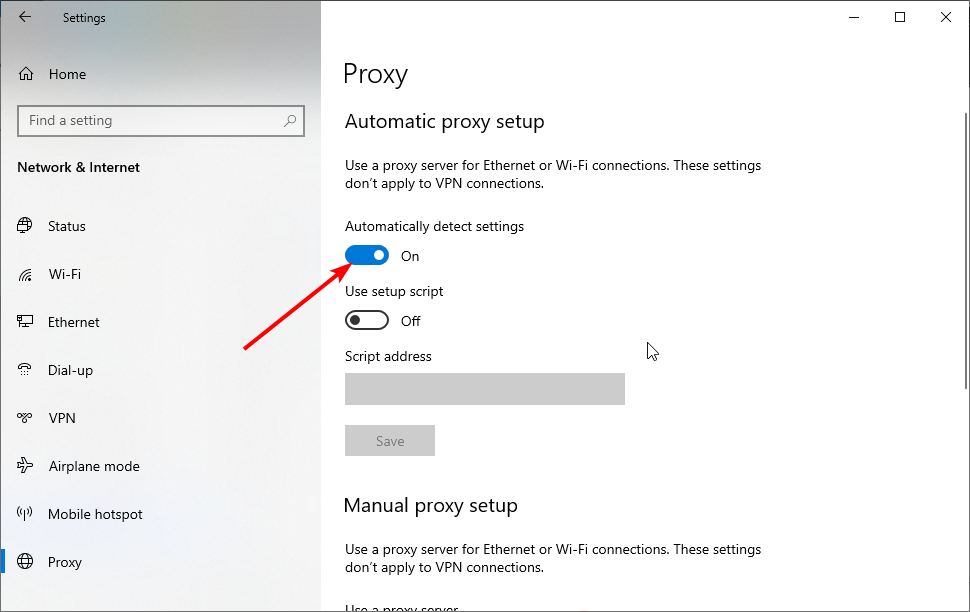
Task: Click the Status globe icon
Action: click(x=25, y=225)
